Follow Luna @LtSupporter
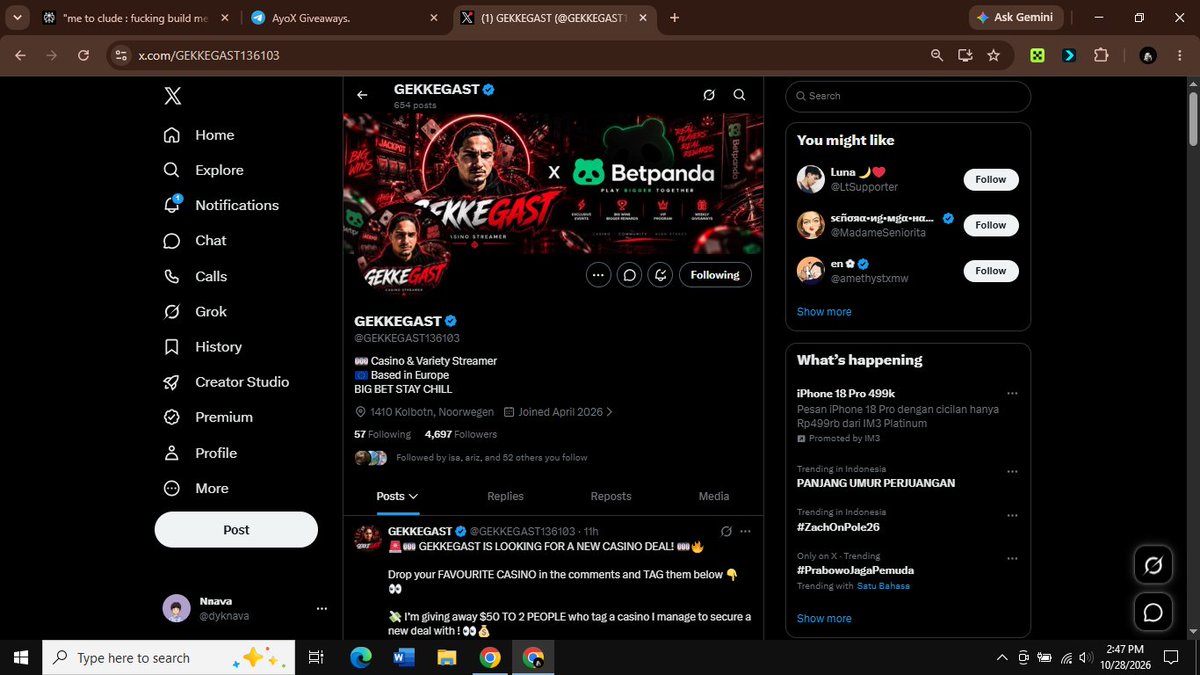 click(x=991, y=179)
